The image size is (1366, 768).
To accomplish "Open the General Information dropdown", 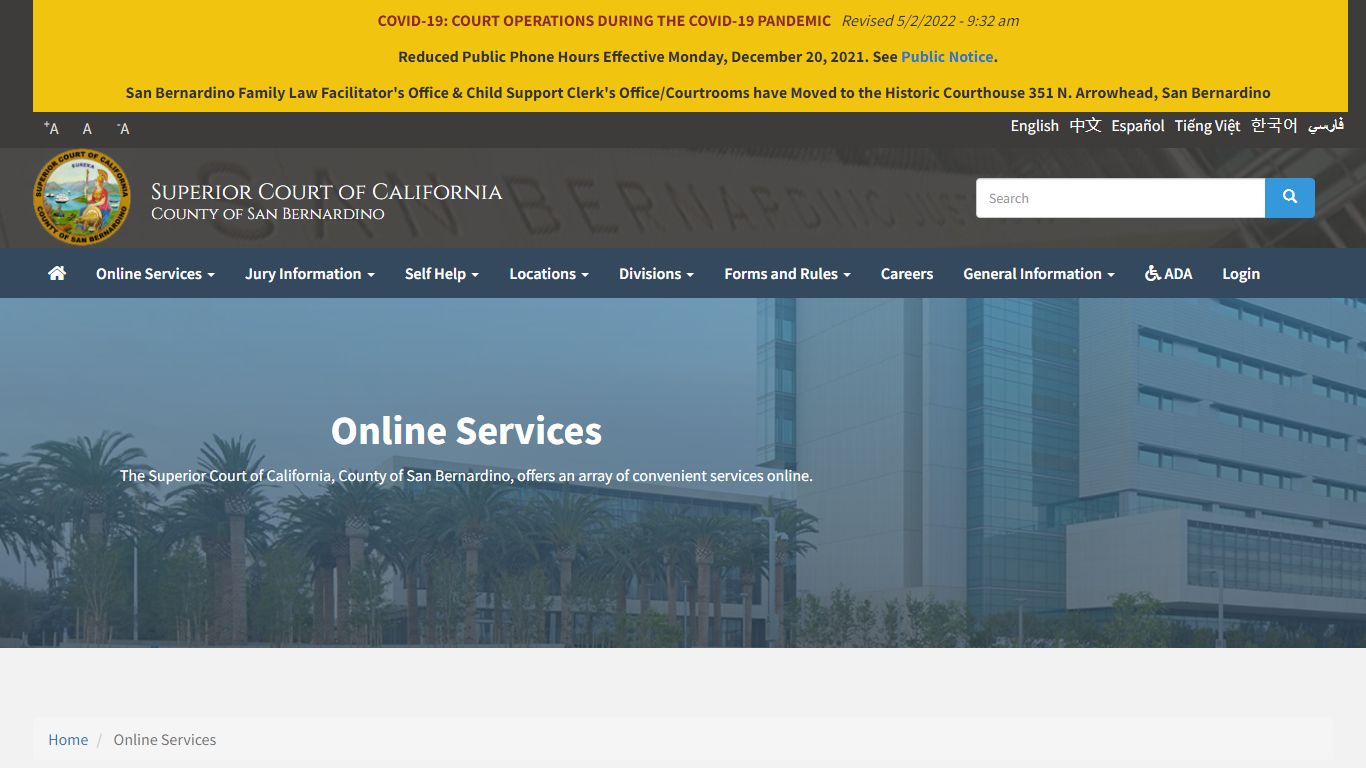I will tap(1039, 273).
